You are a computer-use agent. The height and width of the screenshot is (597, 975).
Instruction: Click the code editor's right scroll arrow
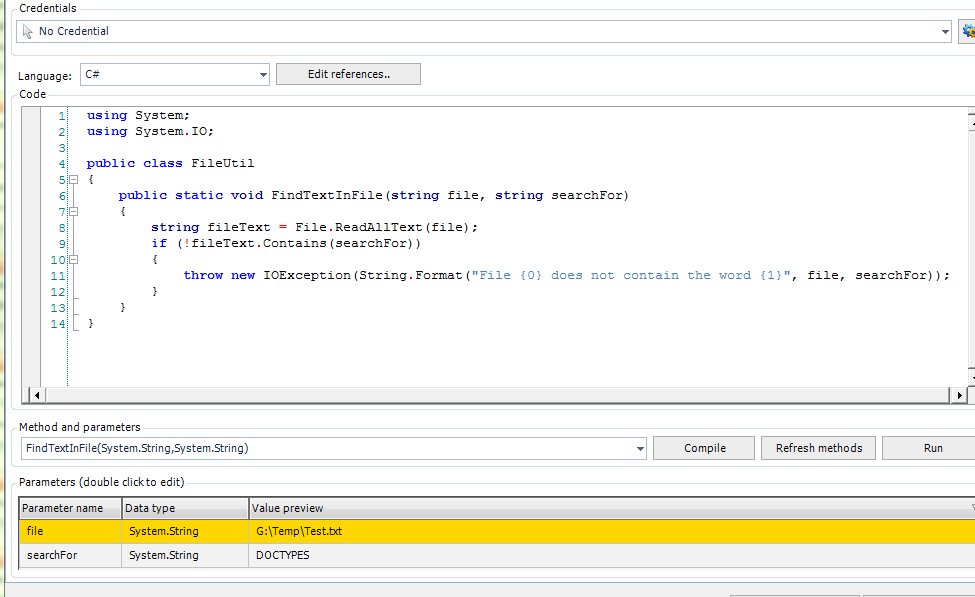click(960, 396)
